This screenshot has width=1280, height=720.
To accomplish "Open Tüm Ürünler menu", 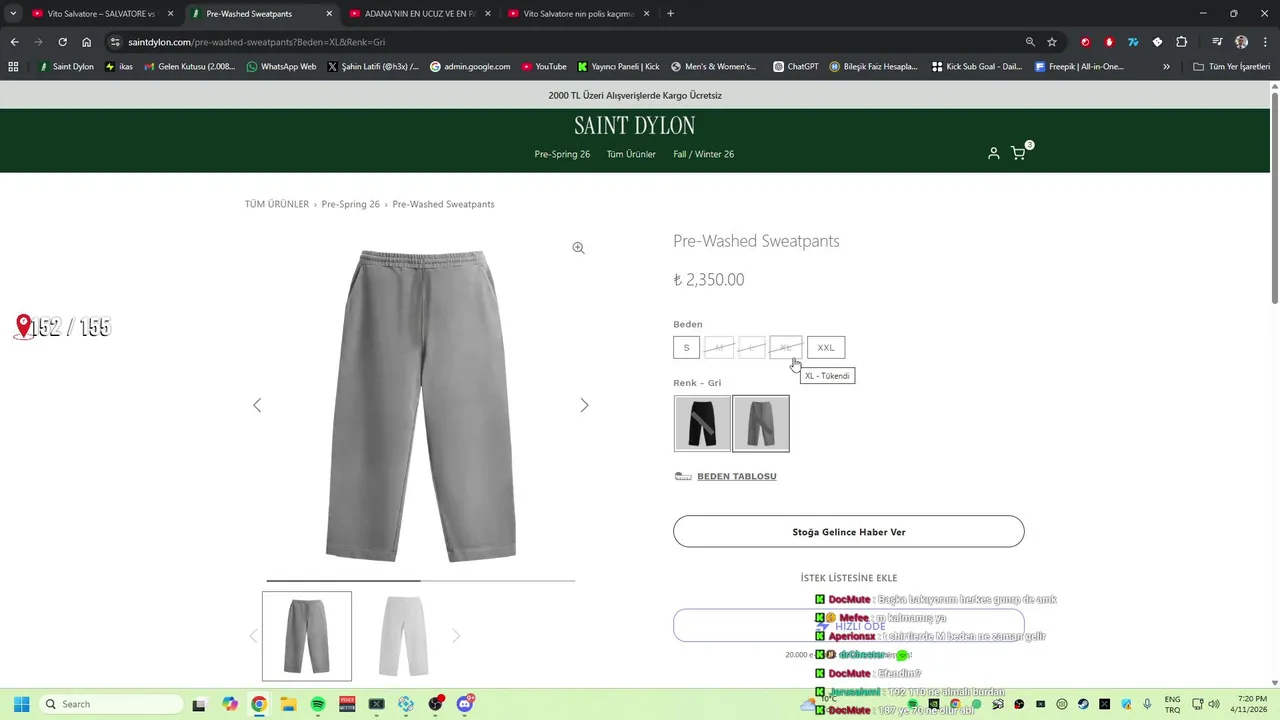I will (631, 154).
